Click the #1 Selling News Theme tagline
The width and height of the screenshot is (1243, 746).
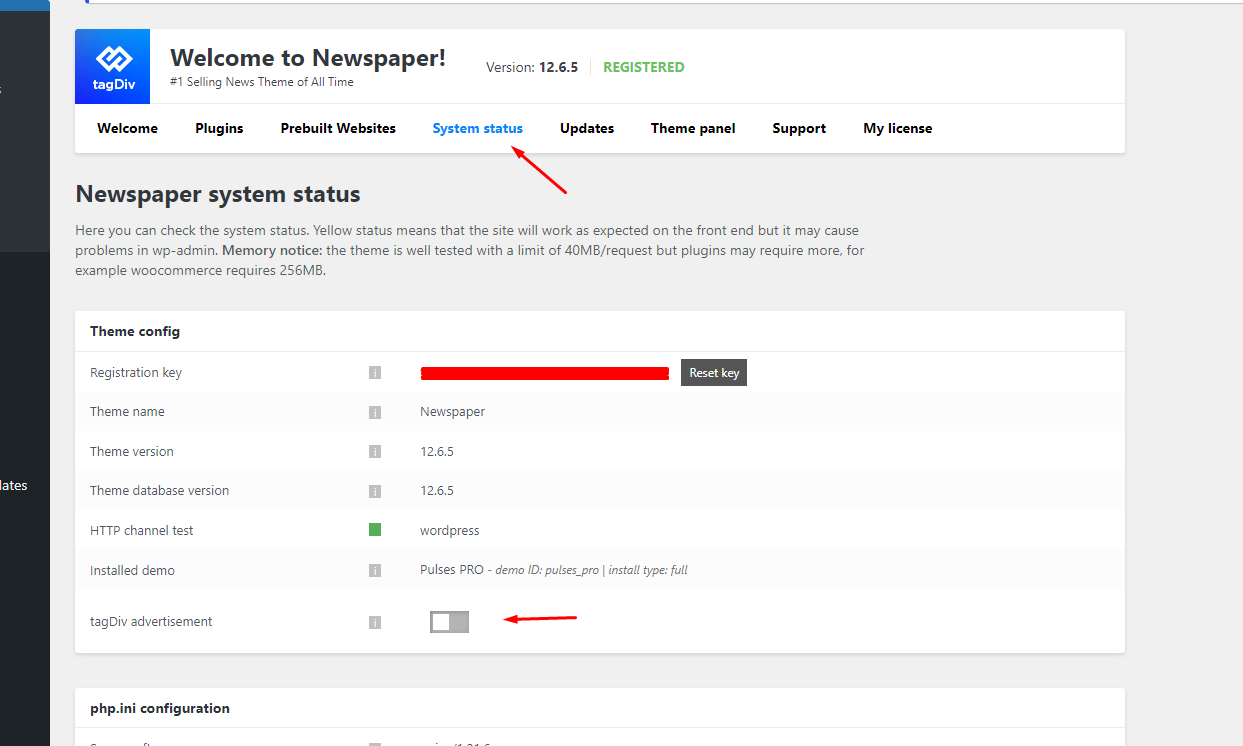(262, 82)
